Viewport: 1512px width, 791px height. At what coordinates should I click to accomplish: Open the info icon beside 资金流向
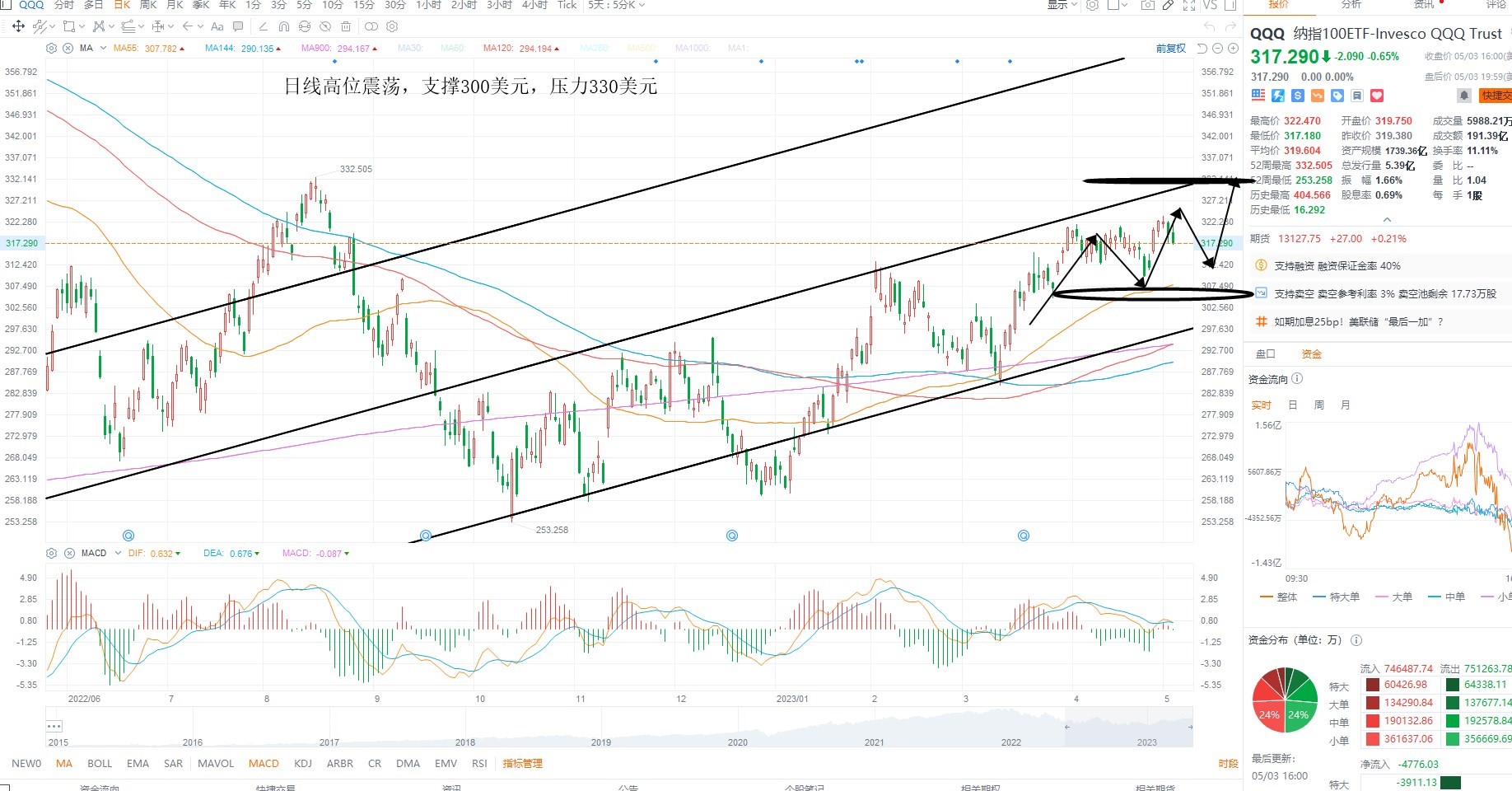tap(1297, 379)
